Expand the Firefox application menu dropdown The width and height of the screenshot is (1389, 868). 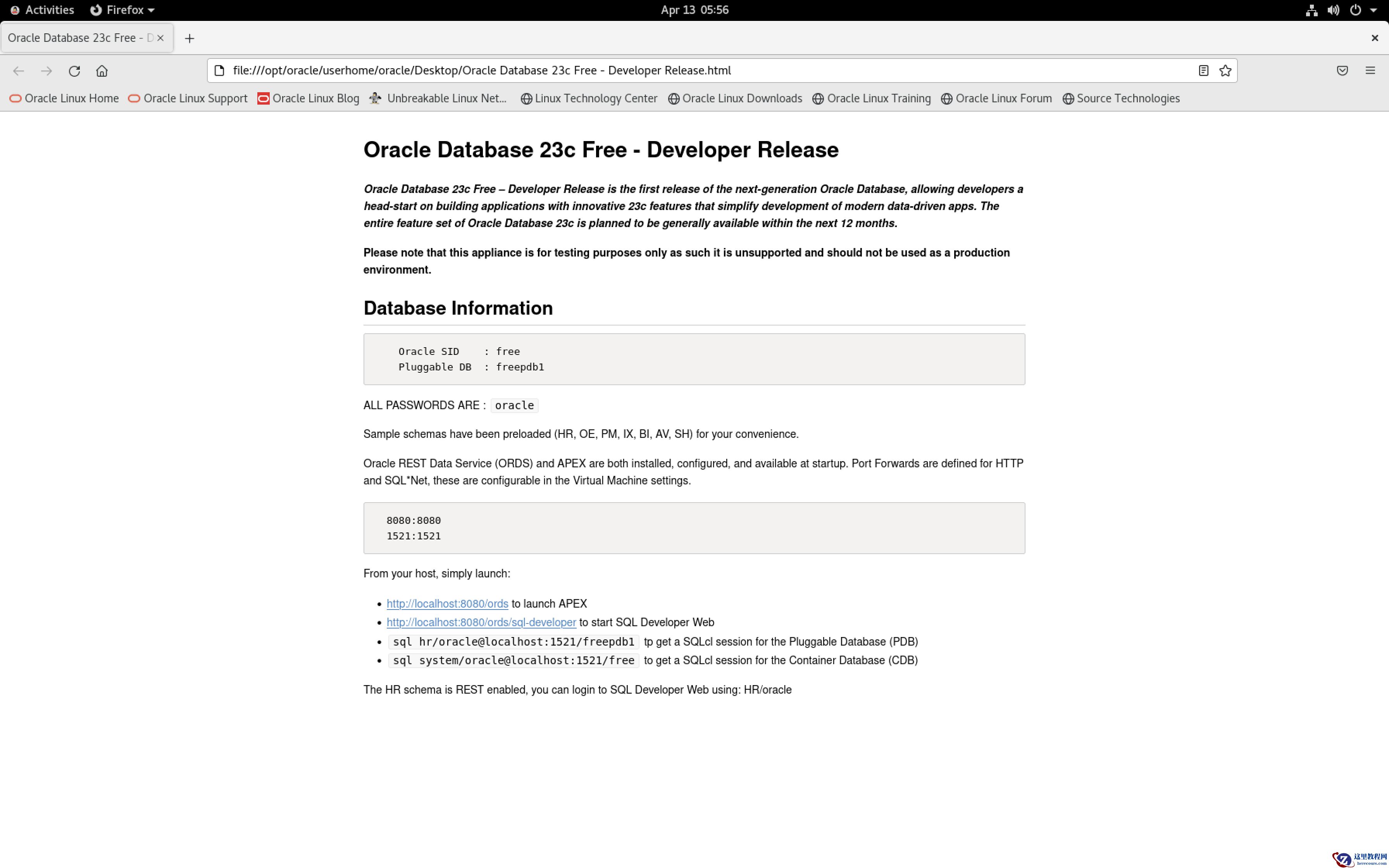(123, 10)
